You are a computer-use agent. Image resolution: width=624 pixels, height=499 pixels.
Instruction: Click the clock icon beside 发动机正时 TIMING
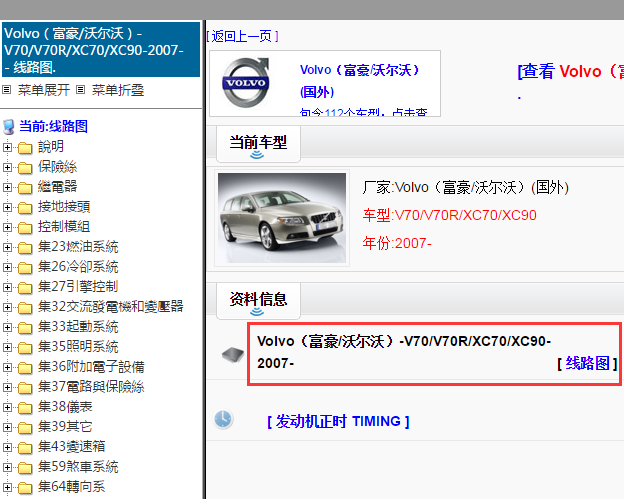(223, 419)
